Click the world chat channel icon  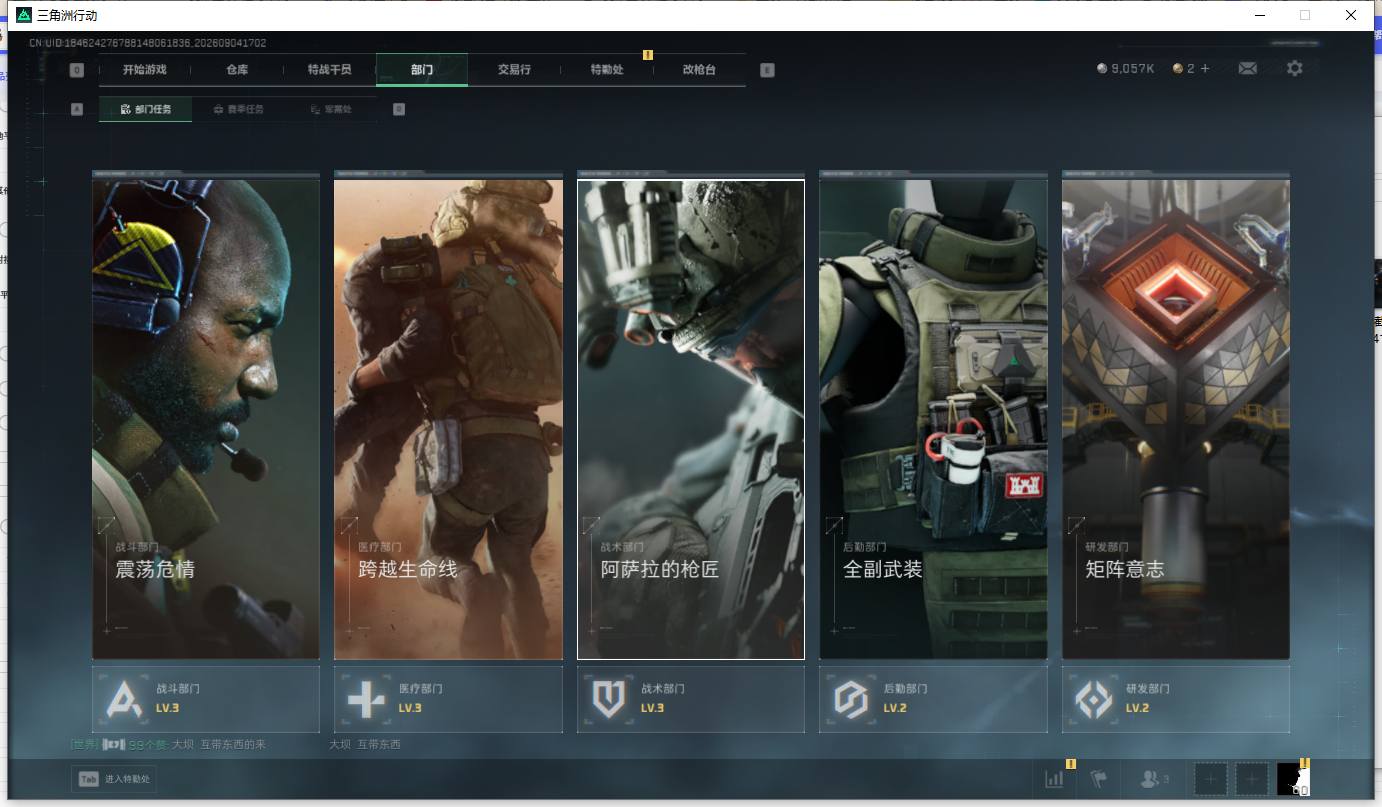(x=114, y=745)
